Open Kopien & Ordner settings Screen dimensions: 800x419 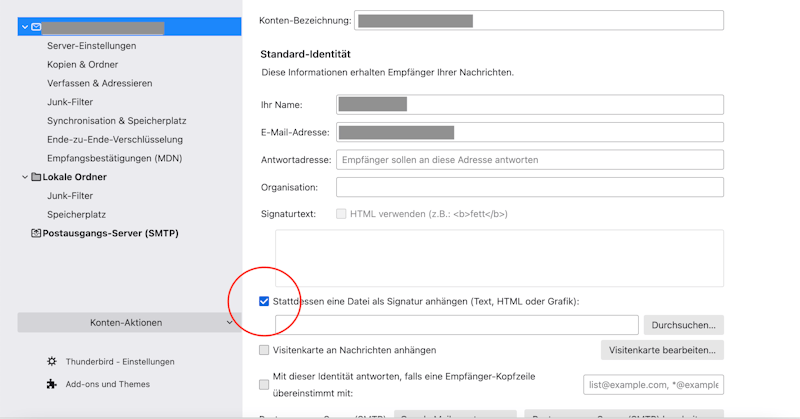pos(83,65)
